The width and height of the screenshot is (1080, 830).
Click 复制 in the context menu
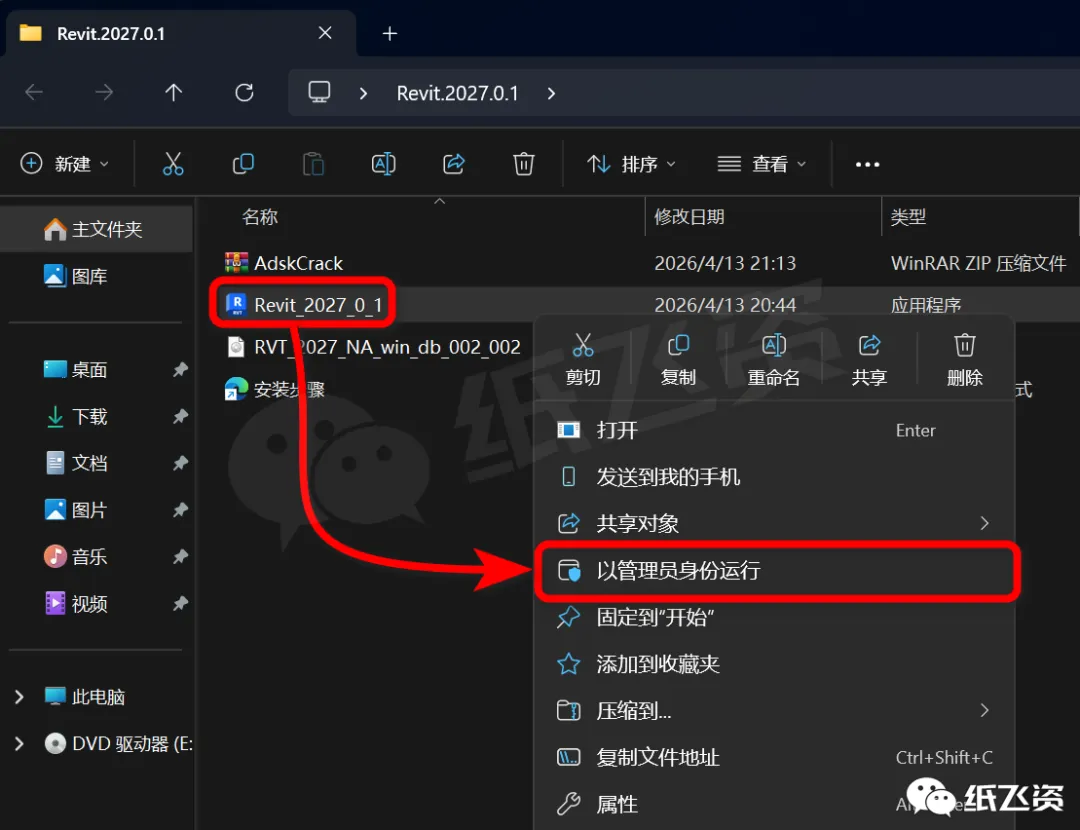678,360
